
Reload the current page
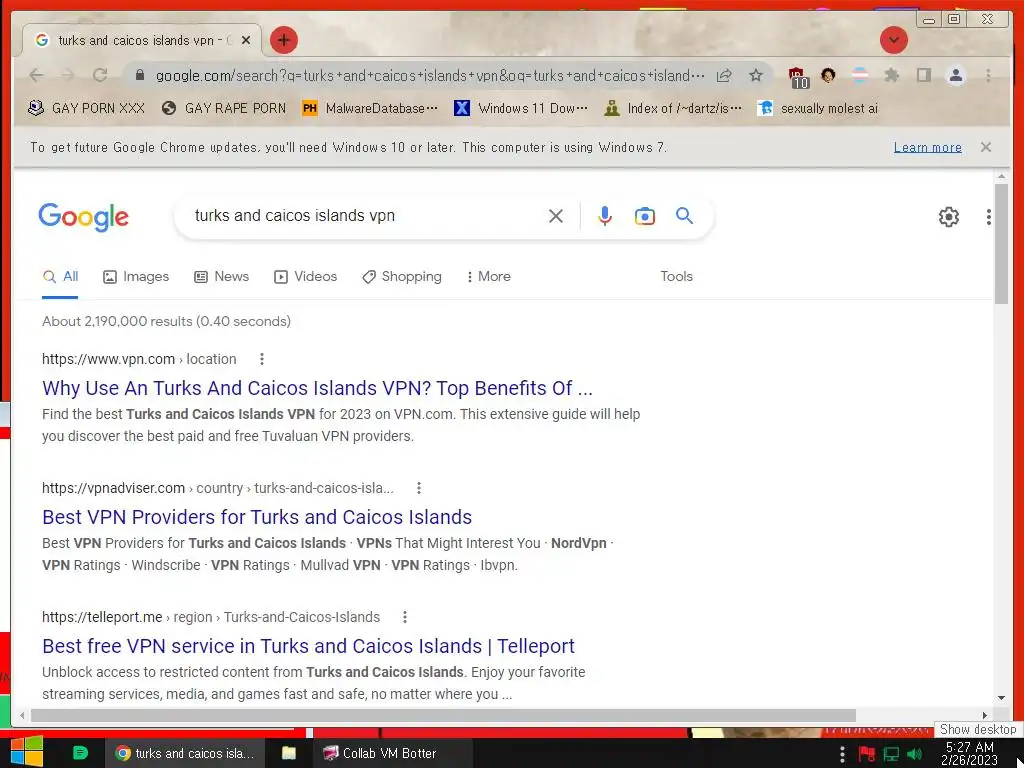(100, 76)
